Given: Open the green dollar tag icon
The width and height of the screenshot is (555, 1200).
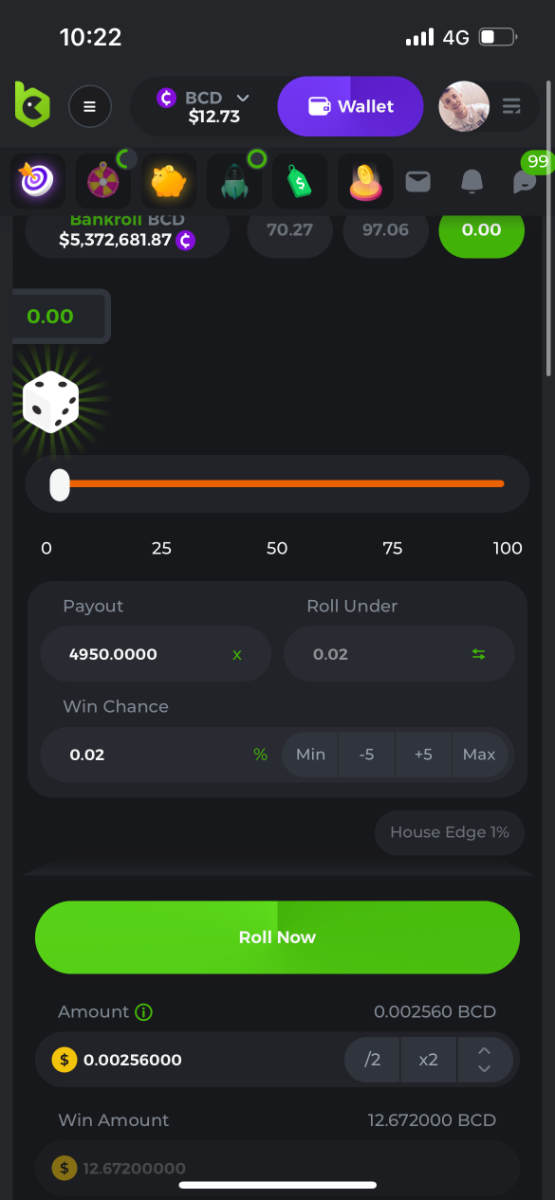Looking at the screenshot, I should pos(298,181).
